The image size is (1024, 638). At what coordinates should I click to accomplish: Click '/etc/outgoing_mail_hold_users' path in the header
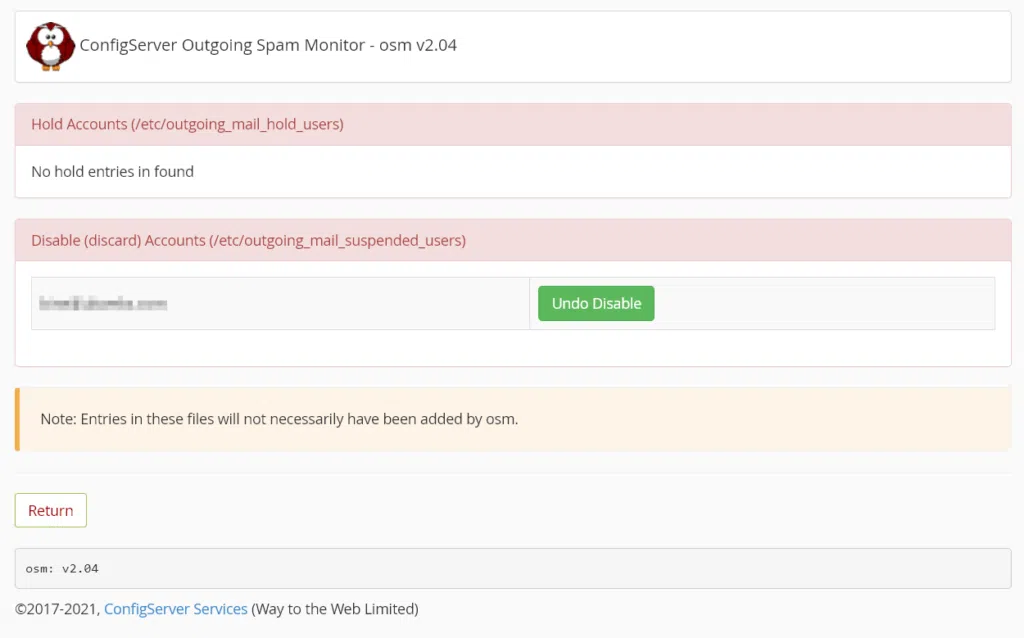(237, 124)
